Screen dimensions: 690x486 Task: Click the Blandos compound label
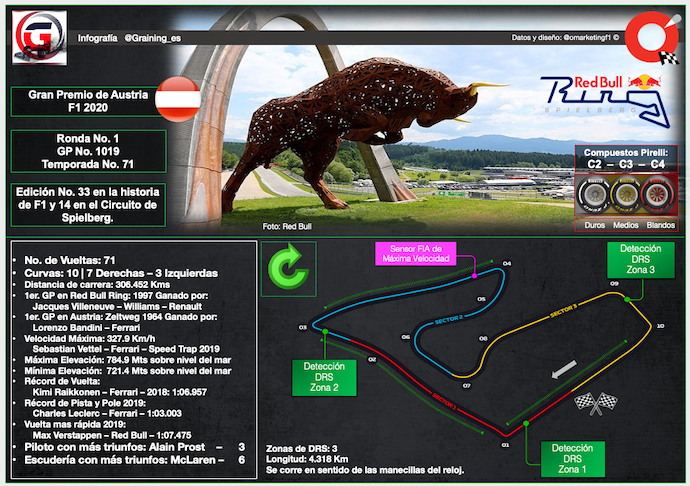click(660, 226)
